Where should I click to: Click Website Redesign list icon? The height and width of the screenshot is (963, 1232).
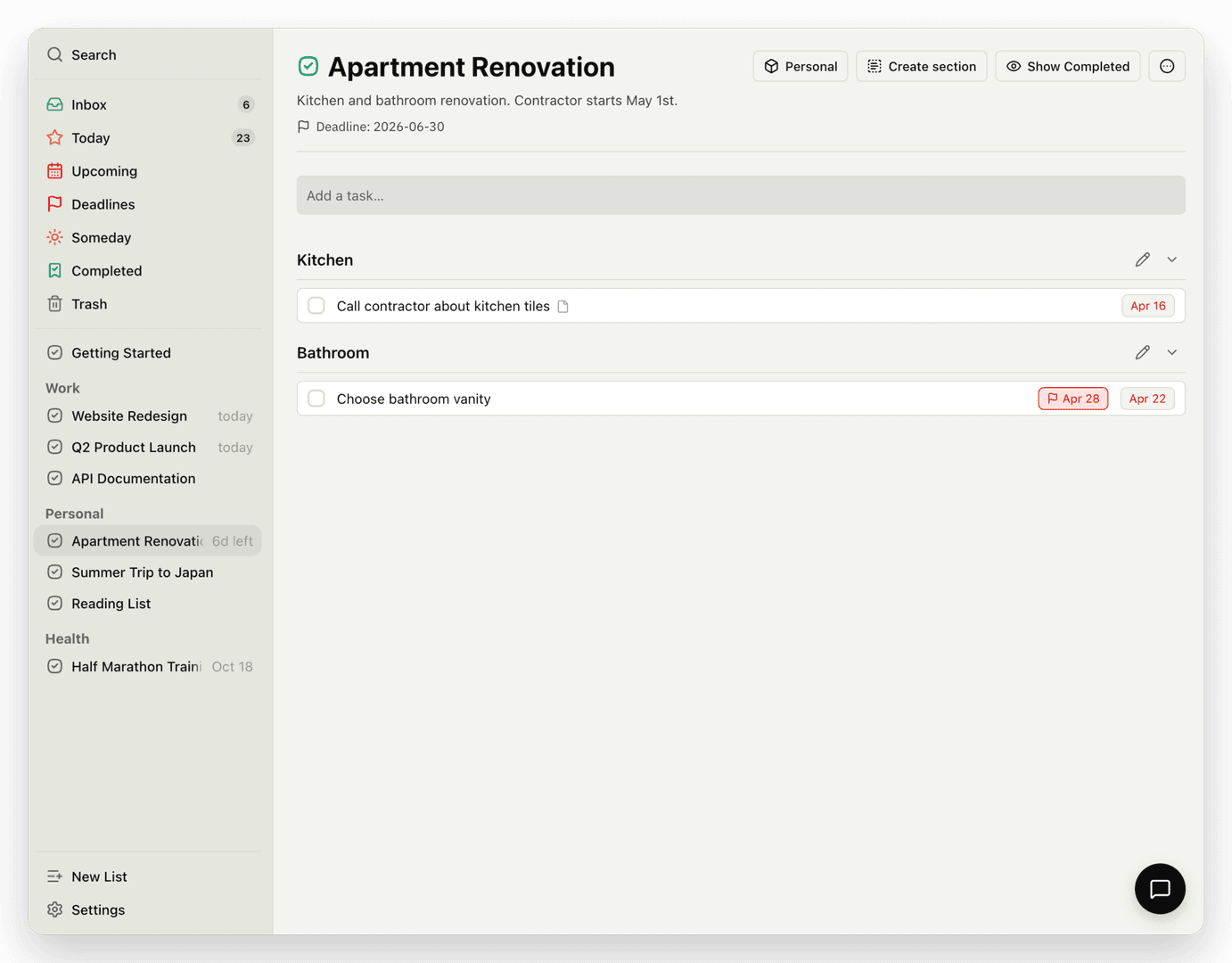pyautogui.click(x=55, y=416)
